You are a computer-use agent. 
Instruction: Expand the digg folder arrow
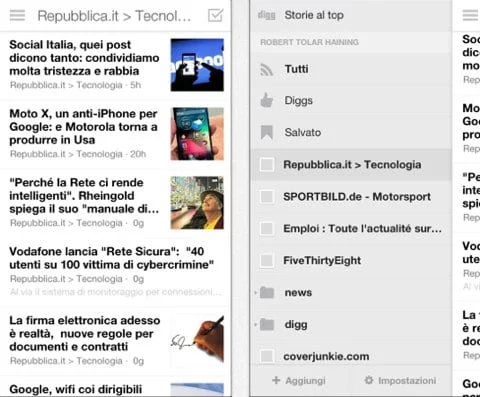click(x=256, y=325)
